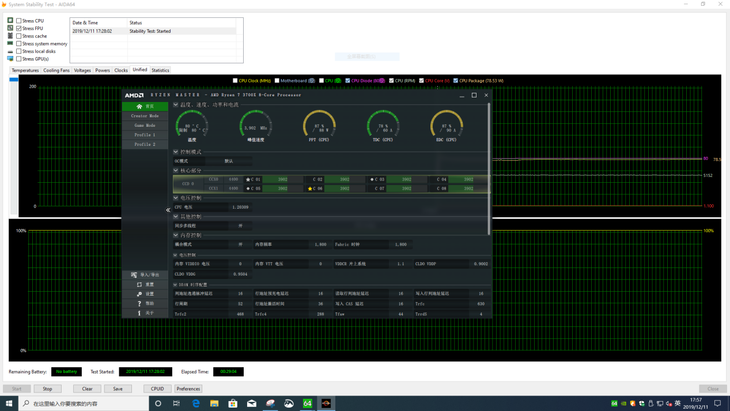The height and width of the screenshot is (411, 730).
Task: Open Ryzen Master settings wrench icon
Action: [139, 294]
